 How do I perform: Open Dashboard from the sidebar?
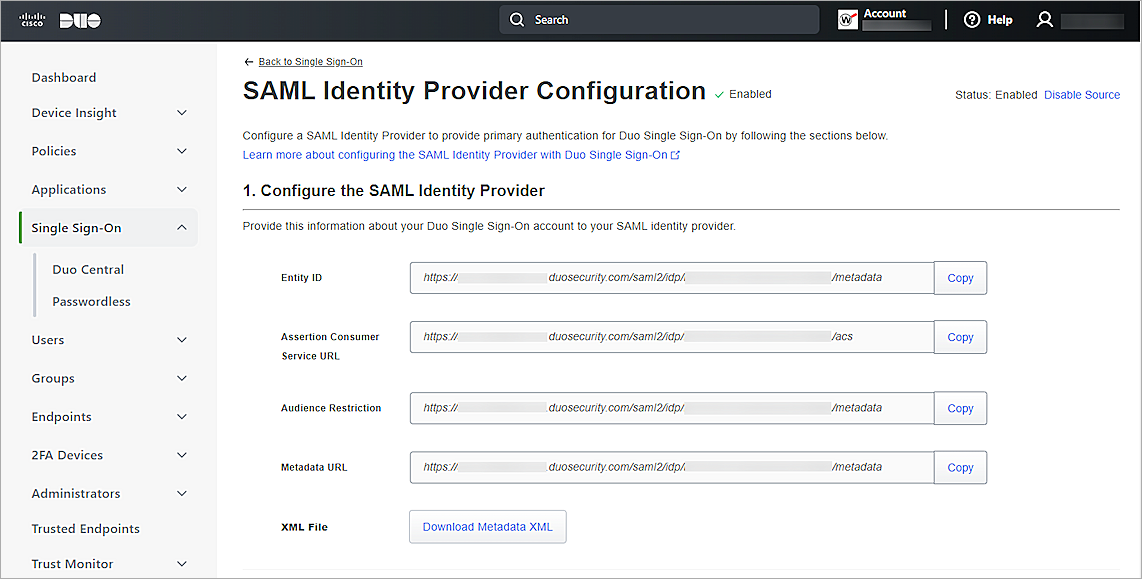(64, 77)
